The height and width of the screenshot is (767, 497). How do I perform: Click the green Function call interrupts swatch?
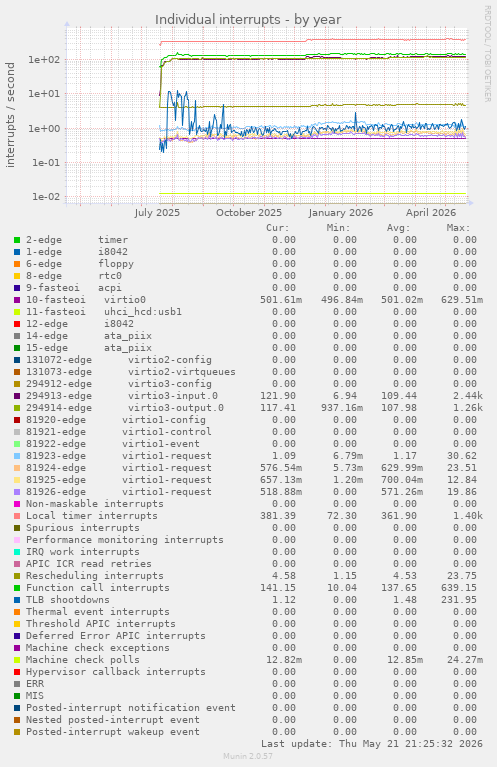[x=17, y=588]
